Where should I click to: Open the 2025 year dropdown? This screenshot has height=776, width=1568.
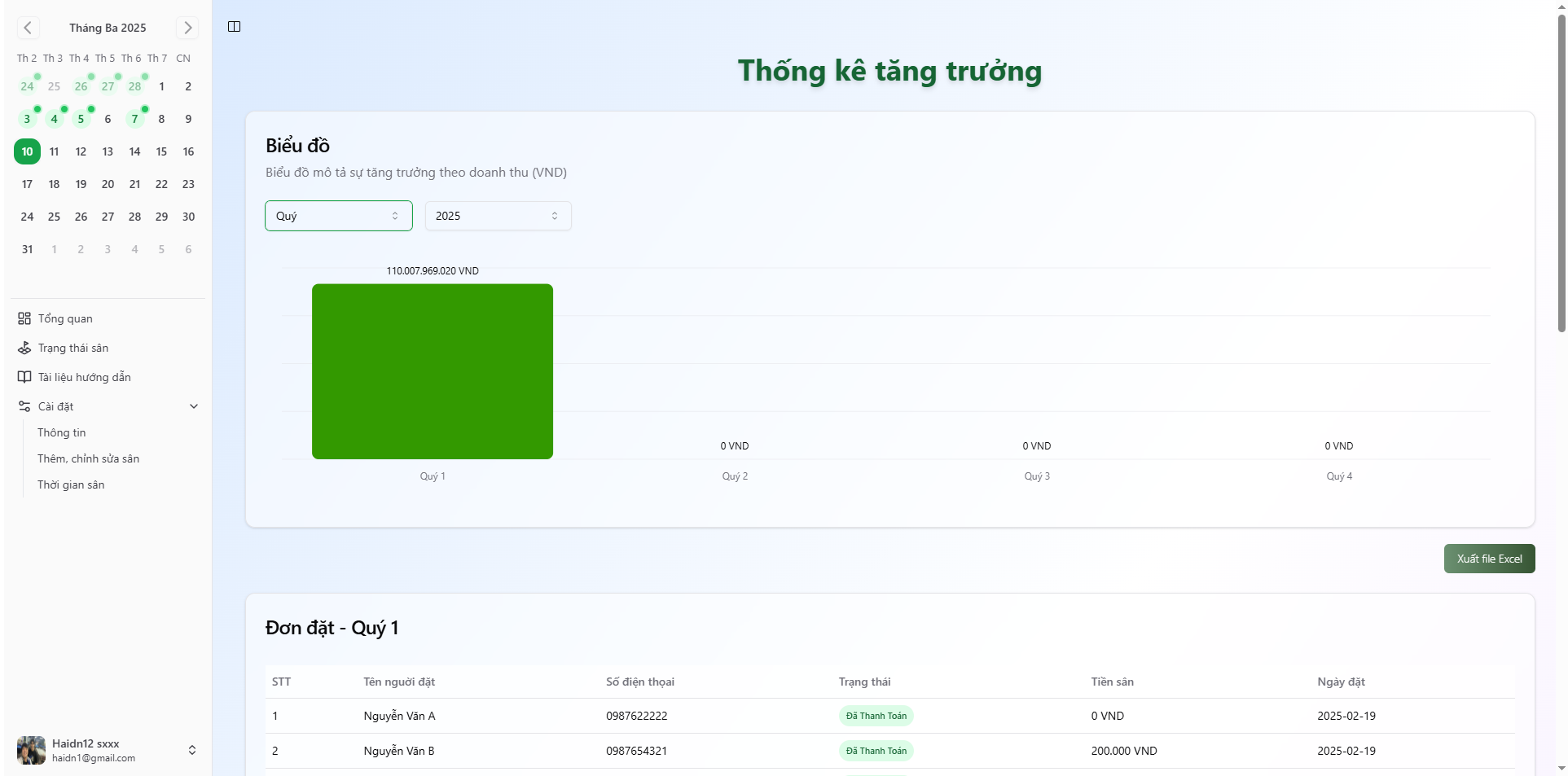[x=498, y=216]
